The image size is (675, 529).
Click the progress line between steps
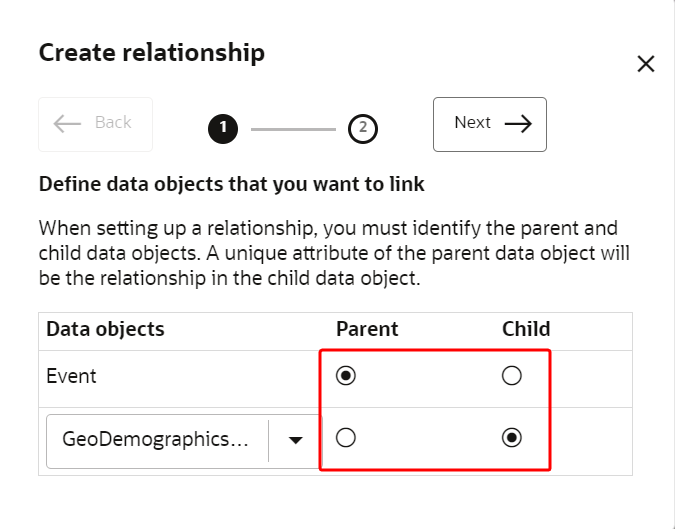pyautogui.click(x=293, y=128)
